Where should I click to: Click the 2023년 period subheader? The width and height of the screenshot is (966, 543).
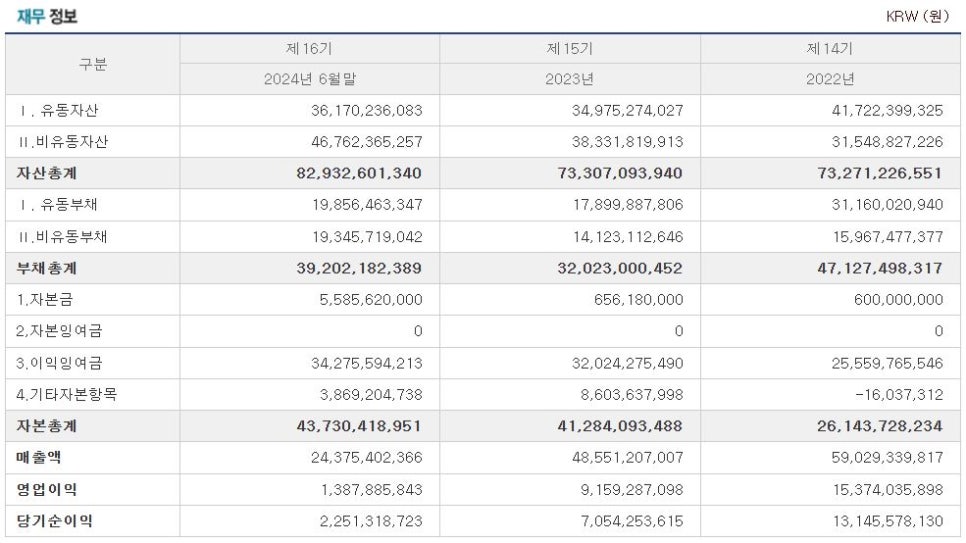click(x=570, y=80)
